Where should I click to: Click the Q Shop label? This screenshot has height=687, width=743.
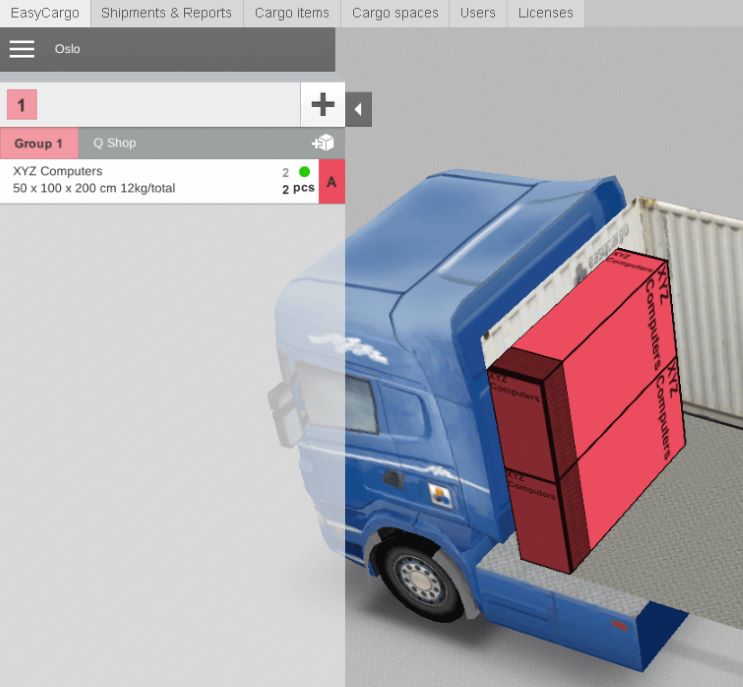[x=114, y=143]
